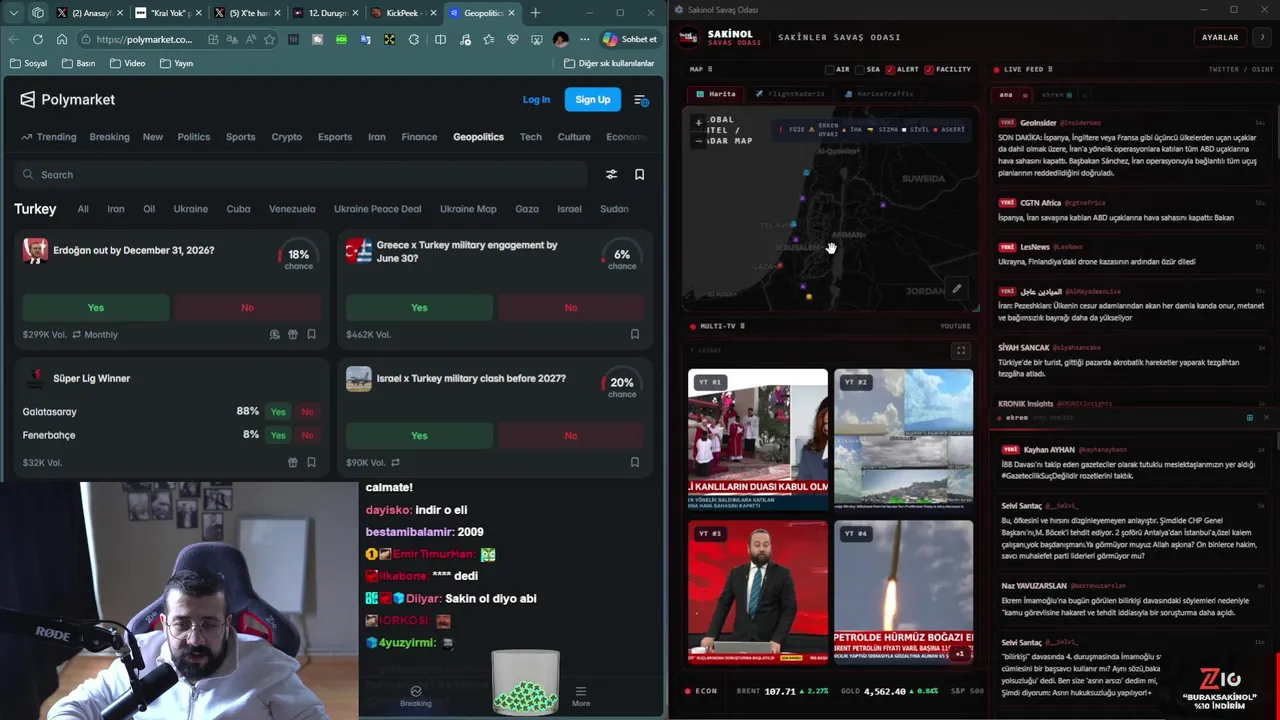
Task: Open Israel filter chip in topic row
Action: click(x=569, y=209)
